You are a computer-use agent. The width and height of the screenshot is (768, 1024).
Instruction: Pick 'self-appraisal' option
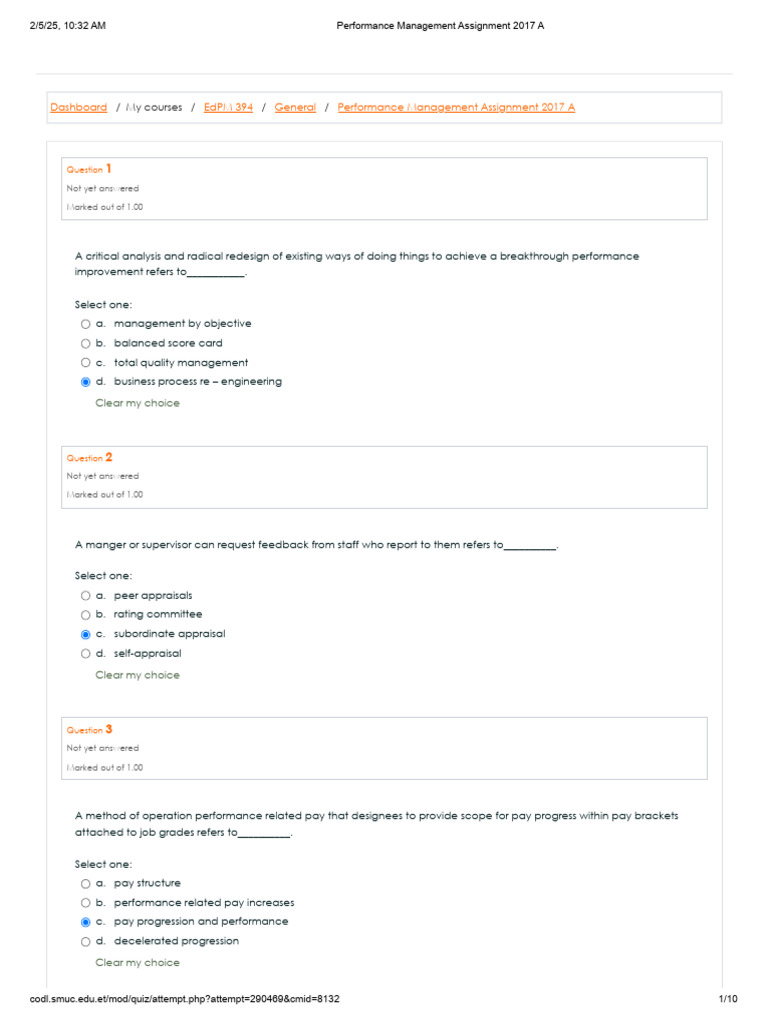tap(86, 654)
